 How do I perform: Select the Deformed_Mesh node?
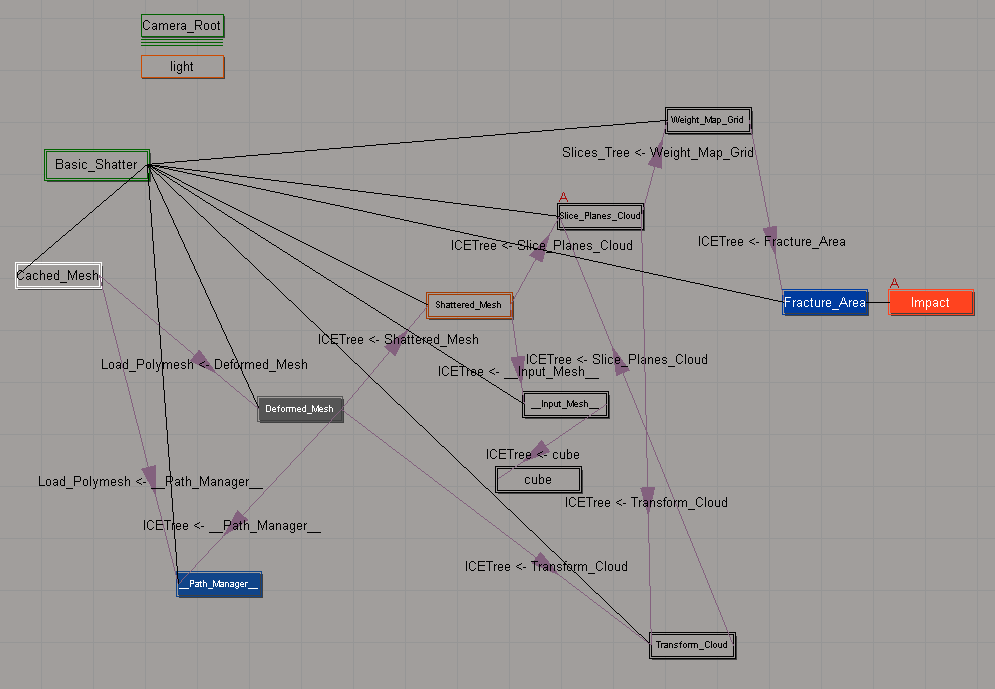pos(300,409)
